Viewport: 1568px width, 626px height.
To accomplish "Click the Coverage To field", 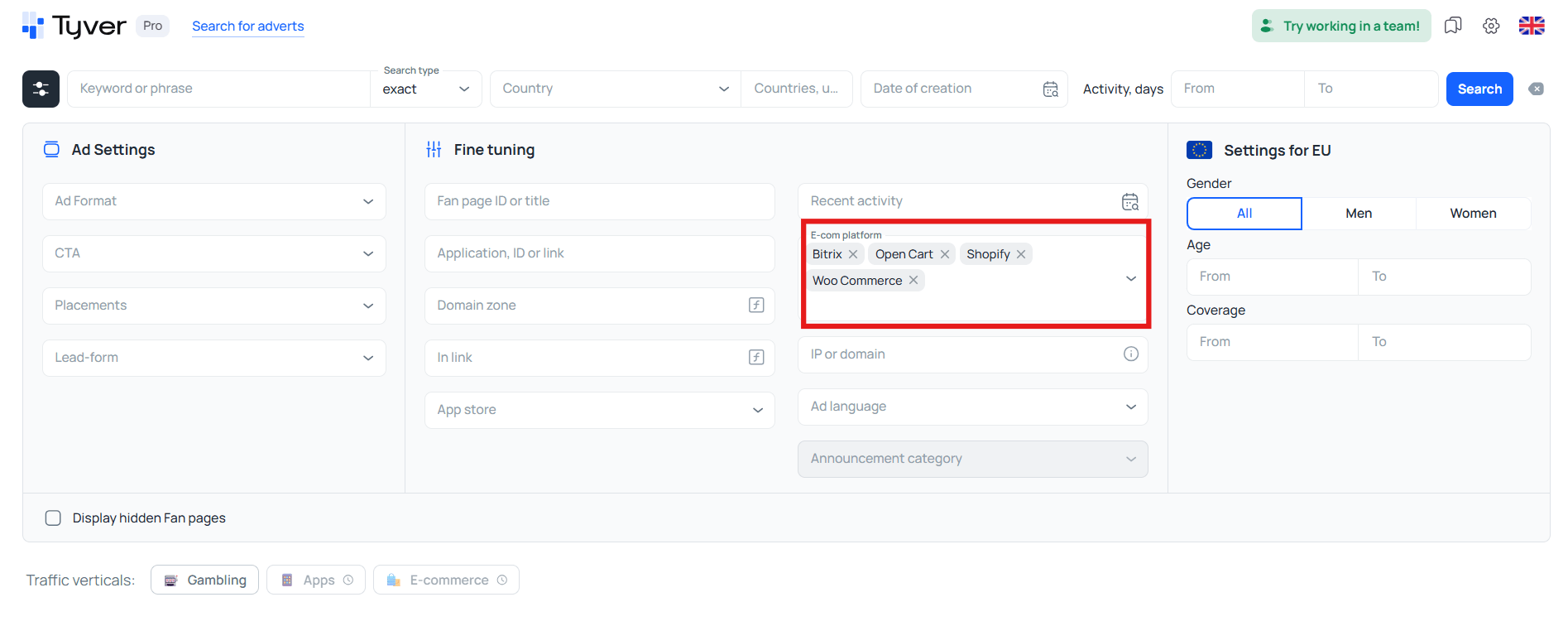I will point(1445,342).
